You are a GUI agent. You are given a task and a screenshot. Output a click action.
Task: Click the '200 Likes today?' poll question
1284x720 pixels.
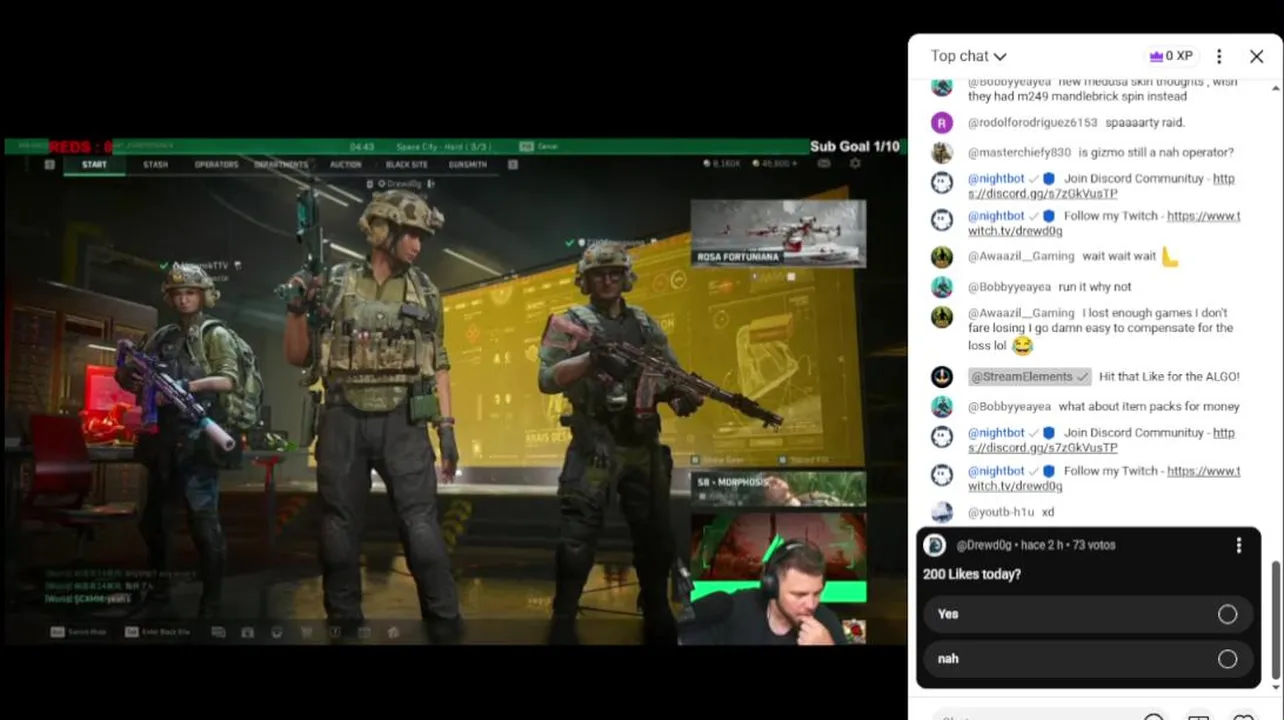[972, 575]
